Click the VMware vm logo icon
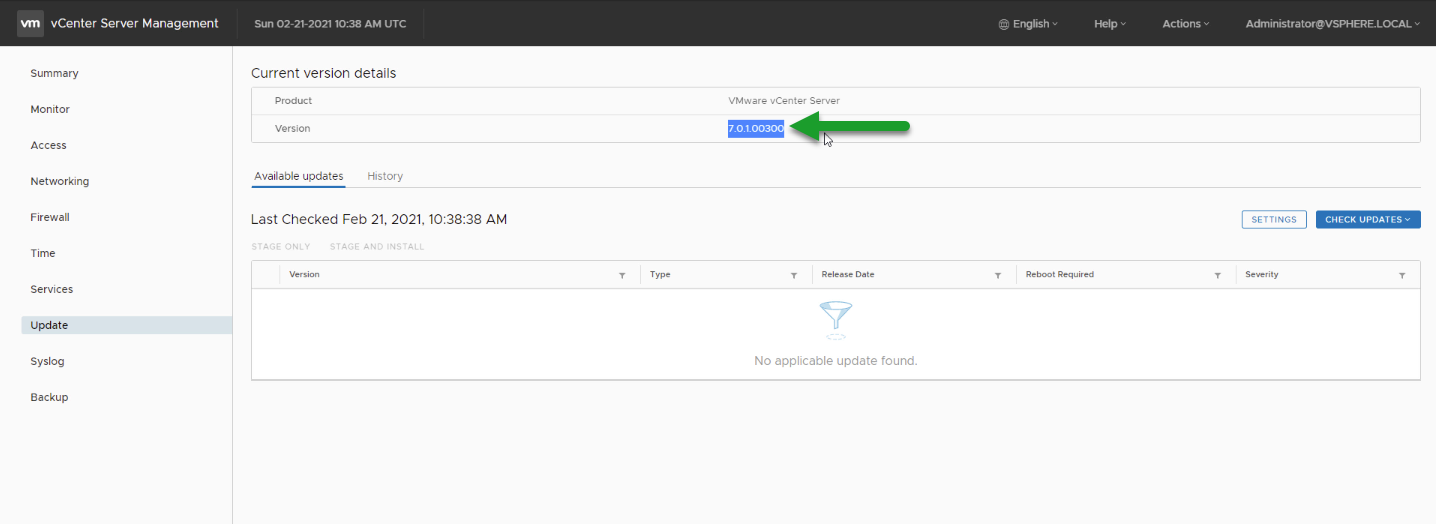 tap(30, 23)
